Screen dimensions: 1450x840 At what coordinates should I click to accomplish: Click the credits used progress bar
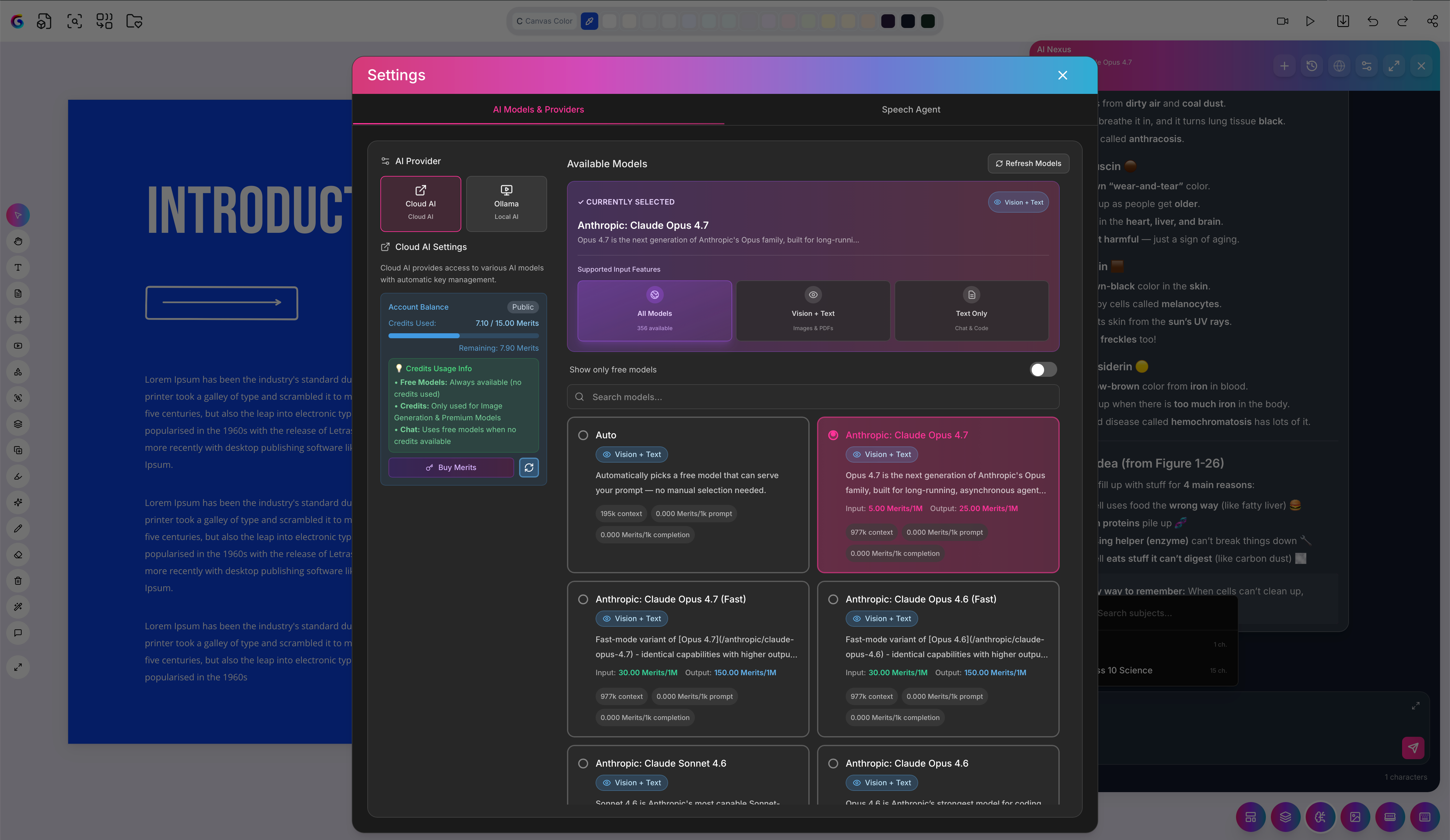[x=463, y=336]
